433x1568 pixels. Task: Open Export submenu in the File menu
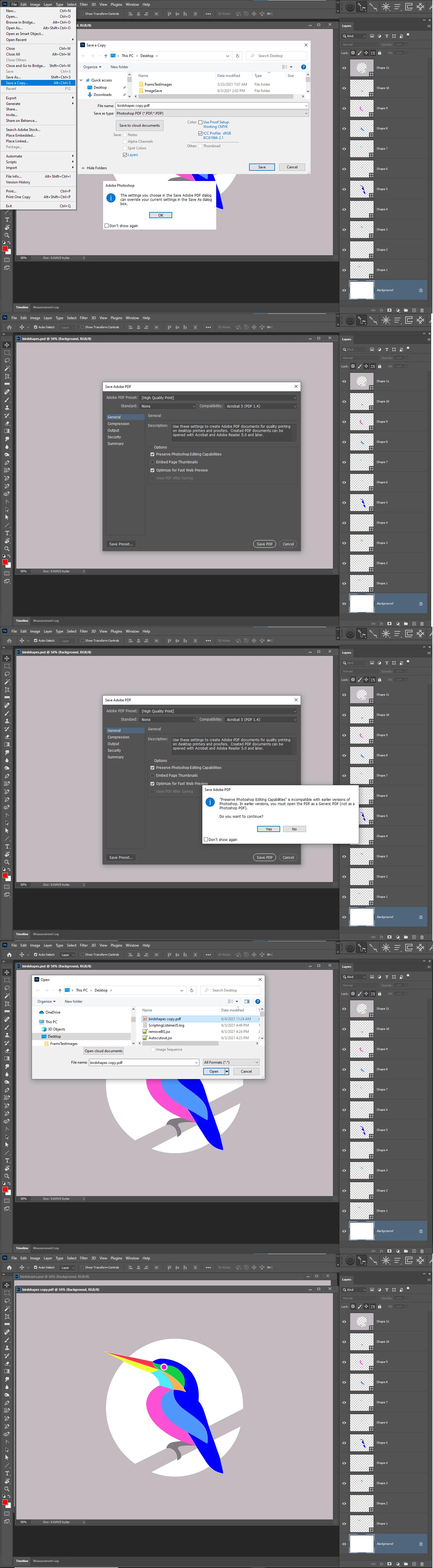[38, 98]
